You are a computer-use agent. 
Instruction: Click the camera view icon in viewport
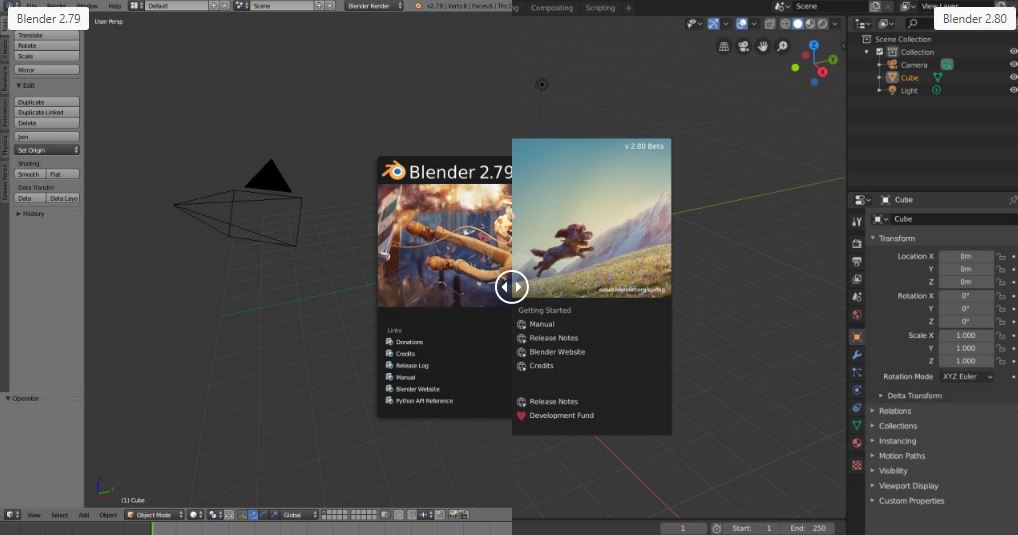[x=743, y=46]
